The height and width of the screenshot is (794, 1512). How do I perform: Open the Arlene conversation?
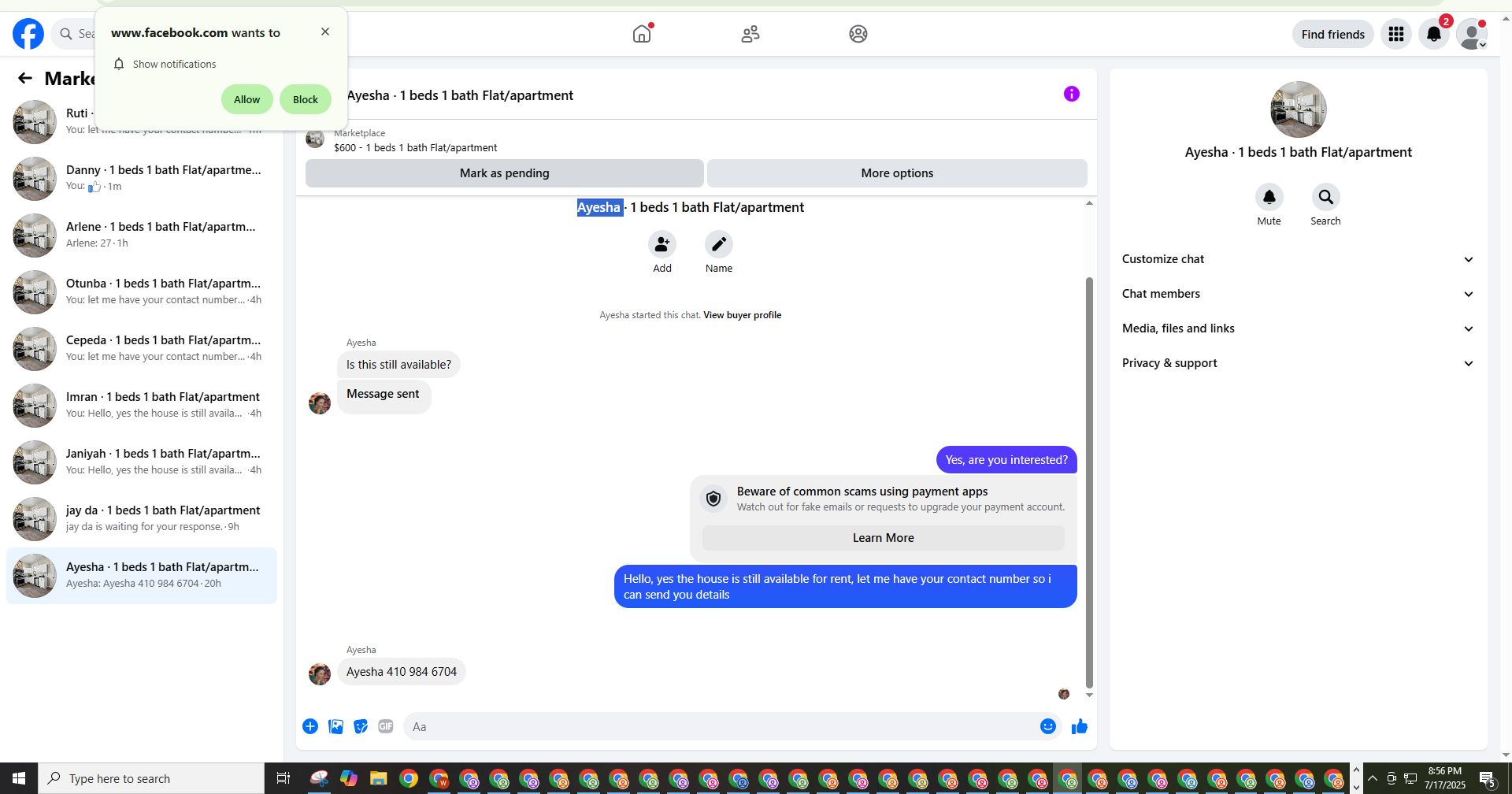(142, 236)
